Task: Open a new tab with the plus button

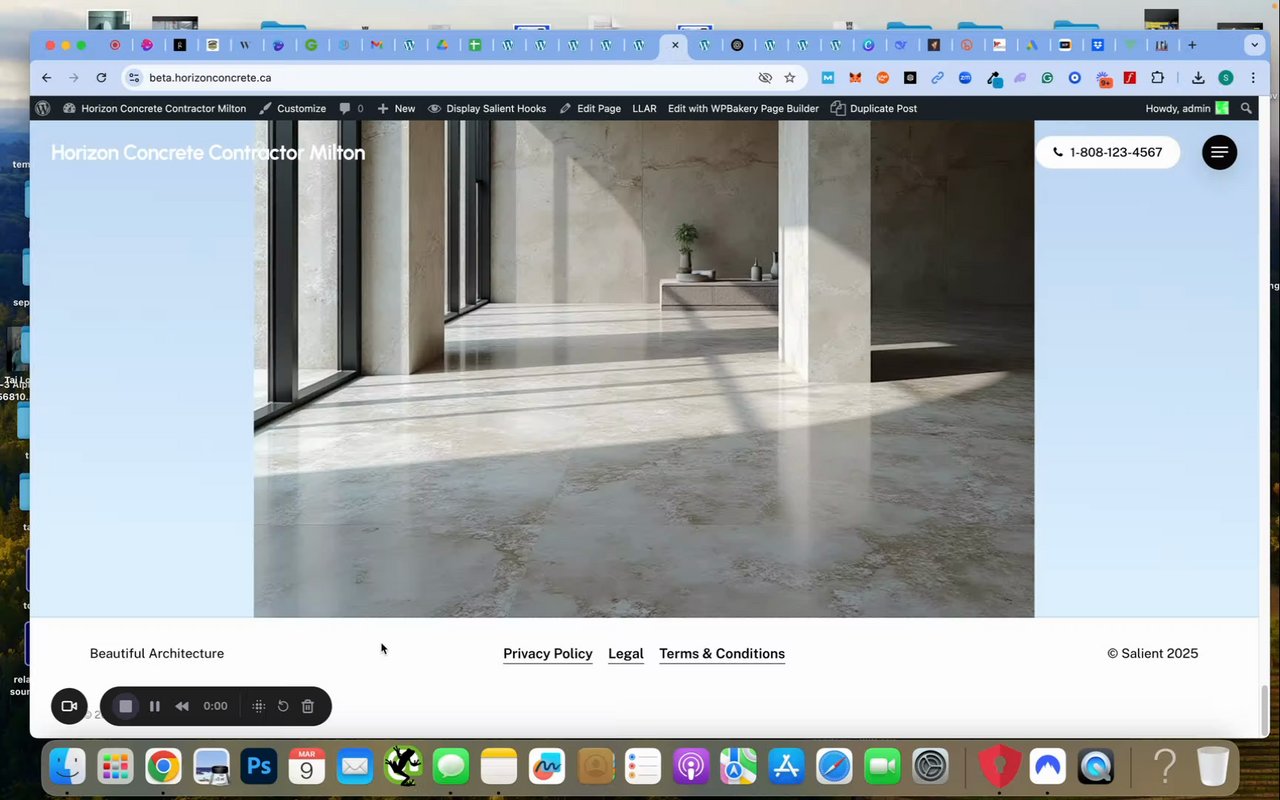Action: point(1192,45)
